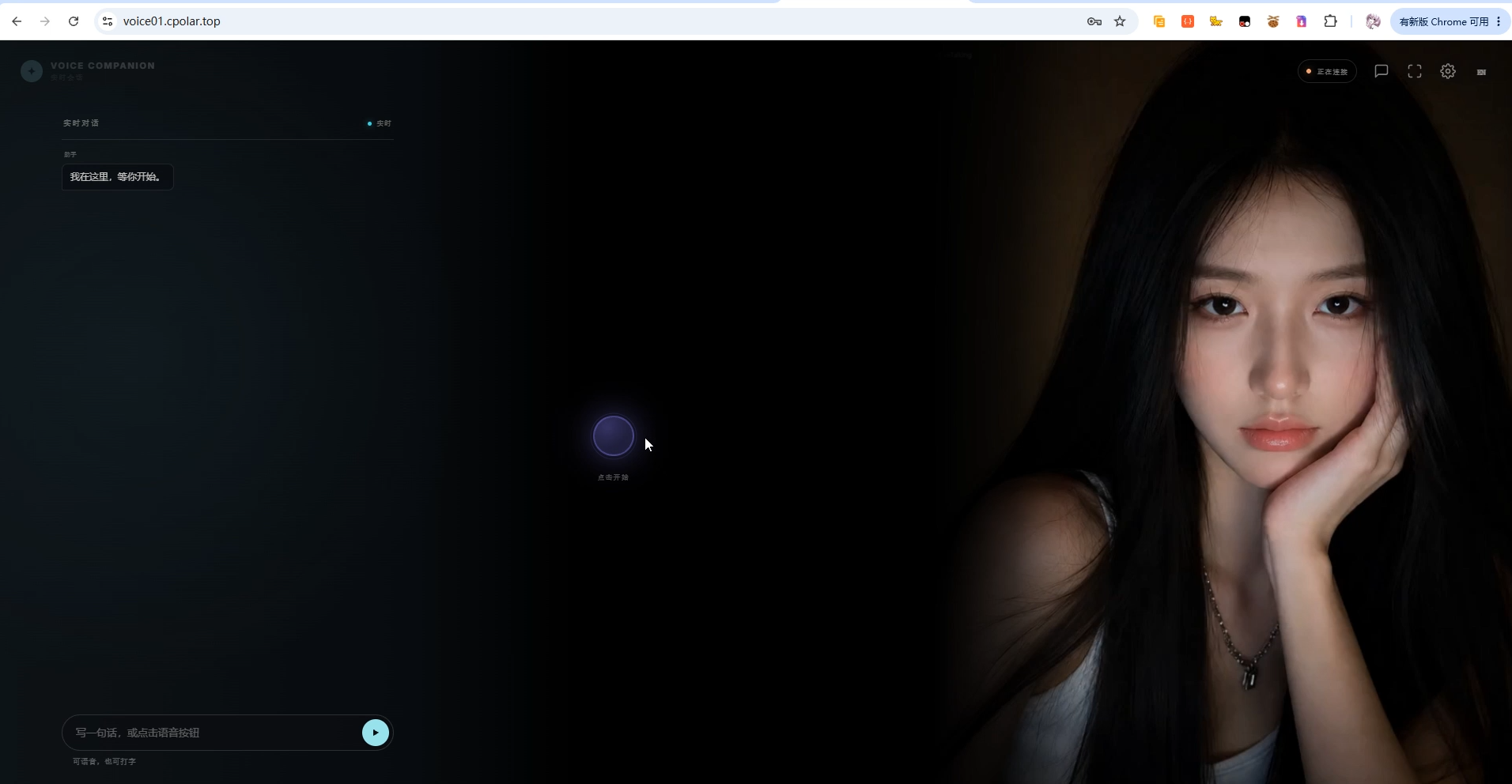Viewport: 1512px width, 784px height.
Task: Reload the page with the refresh icon
Action: tap(74, 21)
